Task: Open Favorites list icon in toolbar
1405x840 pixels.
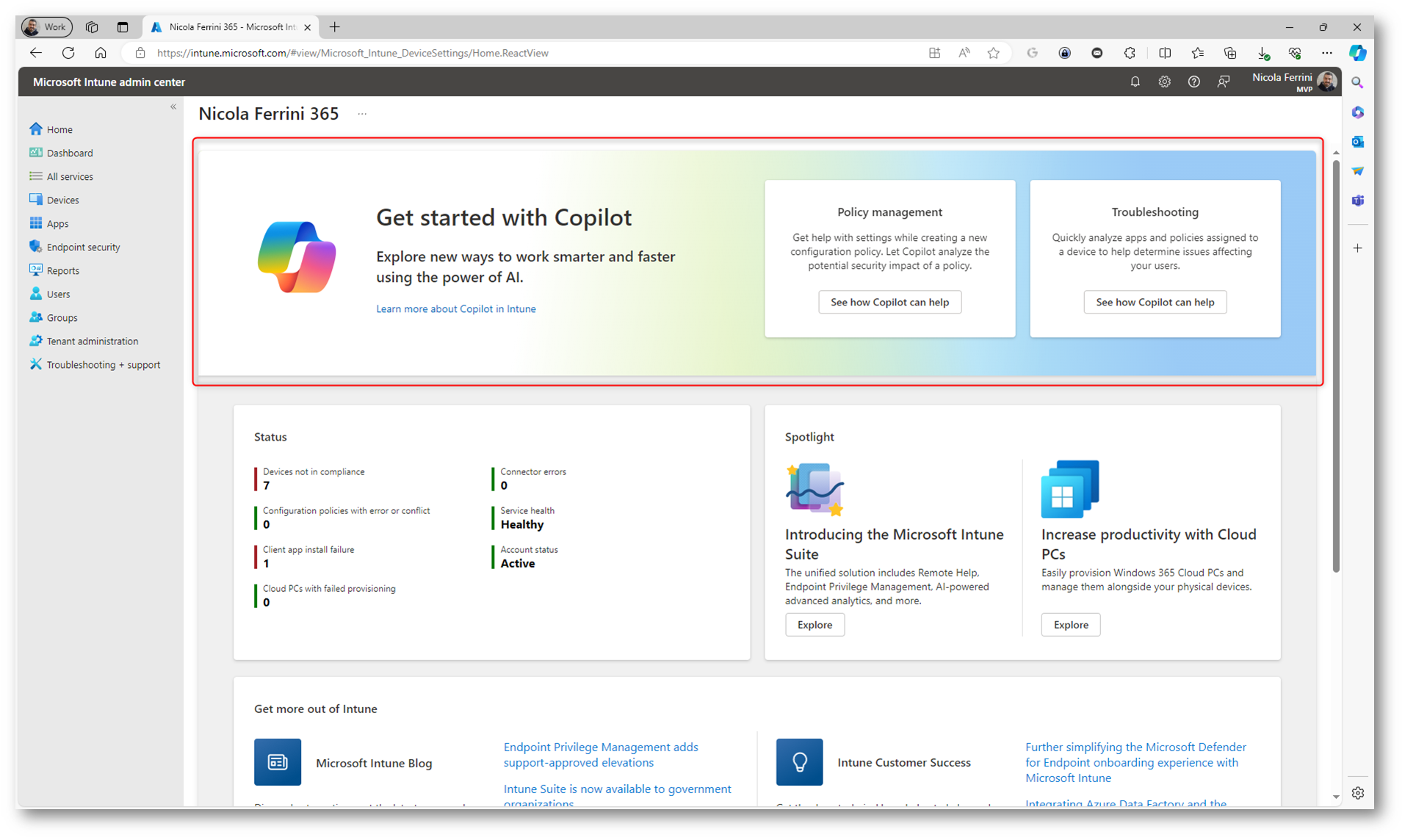Action: click(x=1197, y=53)
